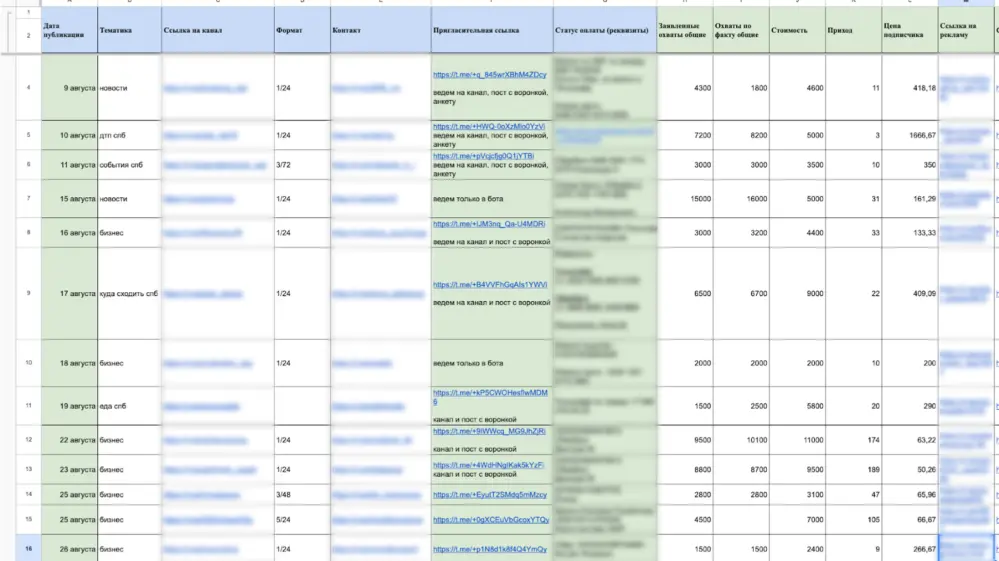
Task: Select the '17 августа' date cell
Action: click(x=69, y=294)
